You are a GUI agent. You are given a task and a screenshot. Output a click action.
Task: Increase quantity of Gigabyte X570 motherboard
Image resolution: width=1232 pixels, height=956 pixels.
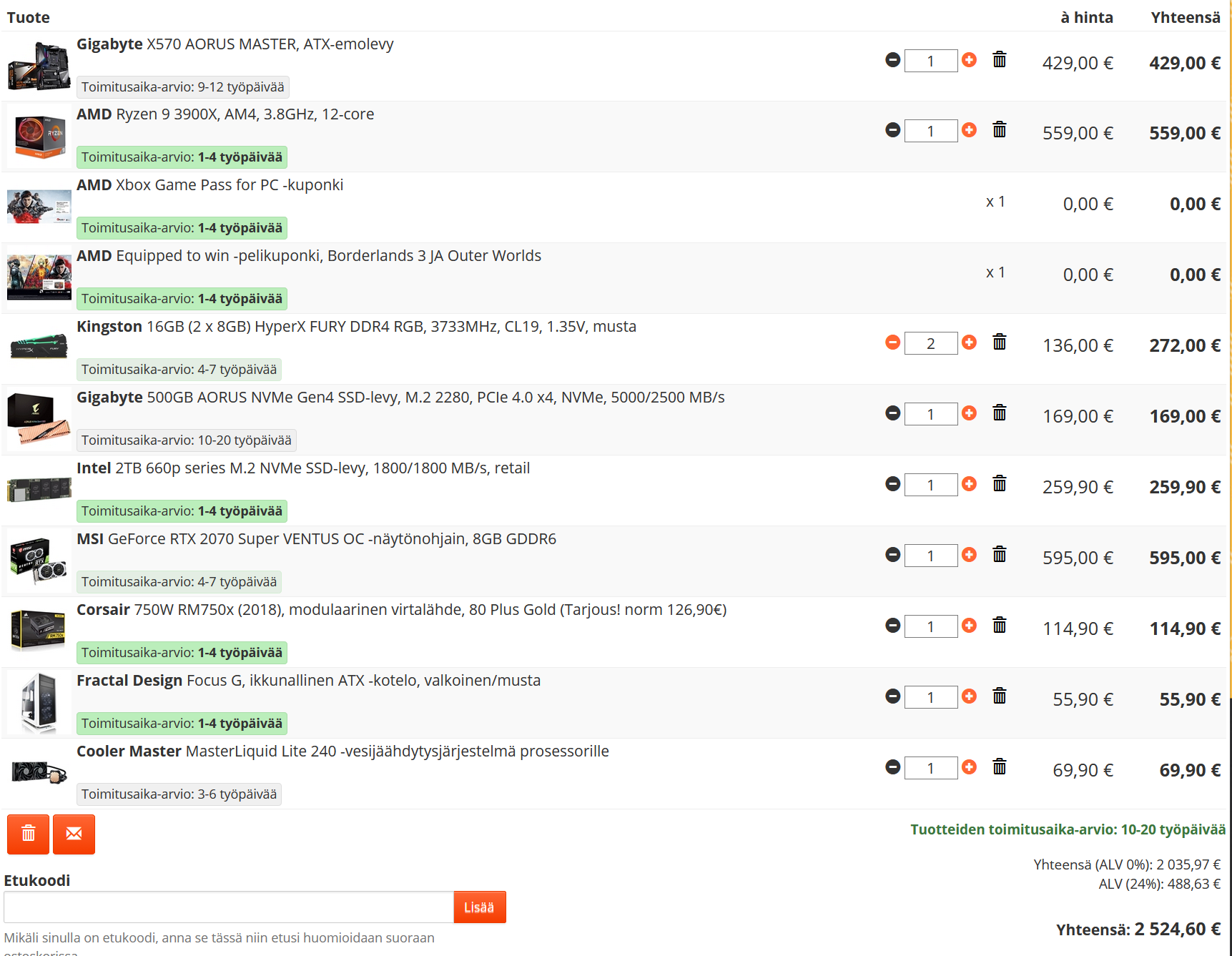pyautogui.click(x=969, y=60)
